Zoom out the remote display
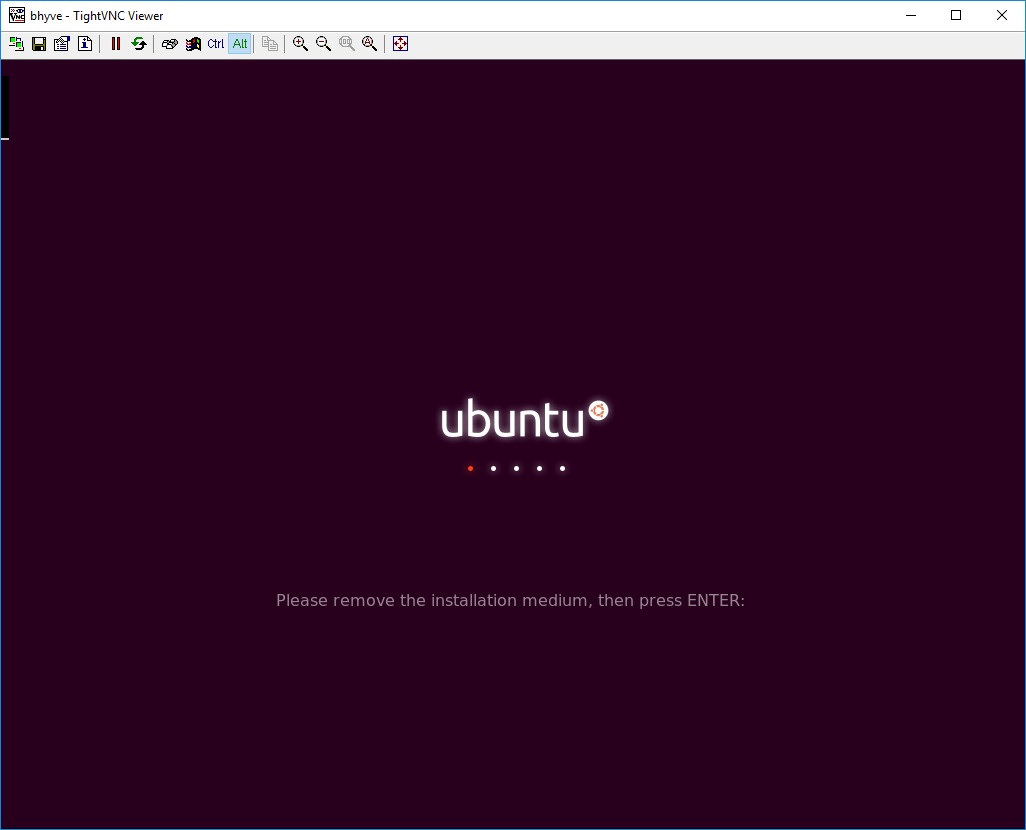Viewport: 1026px width, 830px height. (323, 44)
